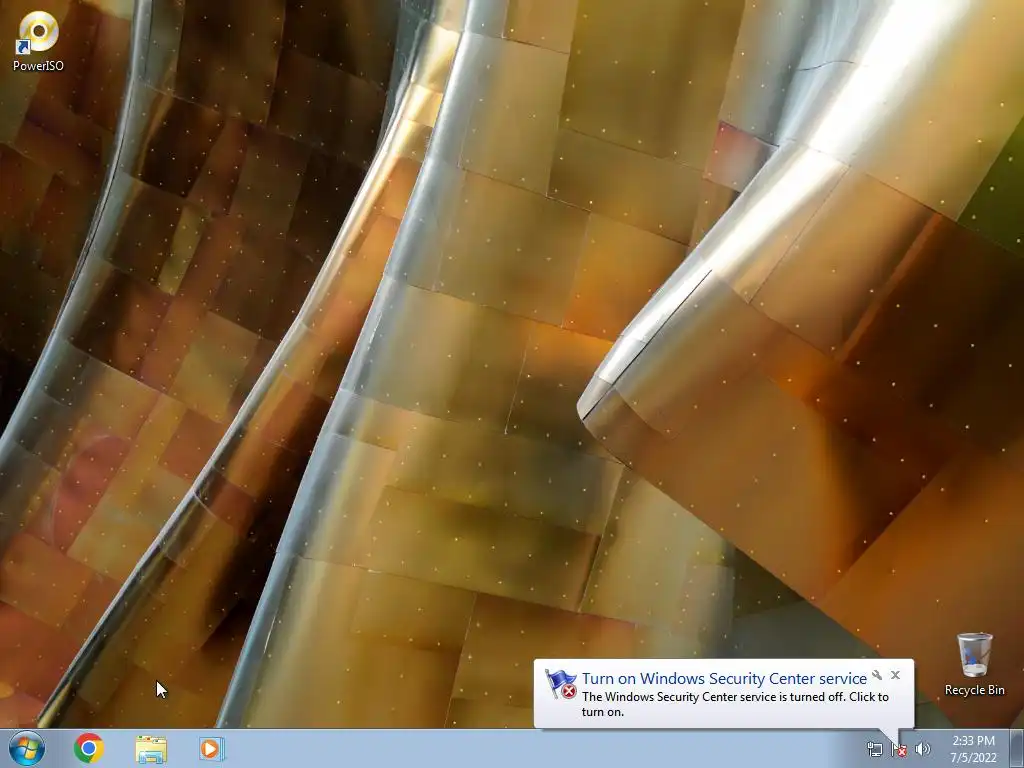Launch Google Chrome from the taskbar
Screen dimensions: 1024x768
pyautogui.click(x=88, y=748)
